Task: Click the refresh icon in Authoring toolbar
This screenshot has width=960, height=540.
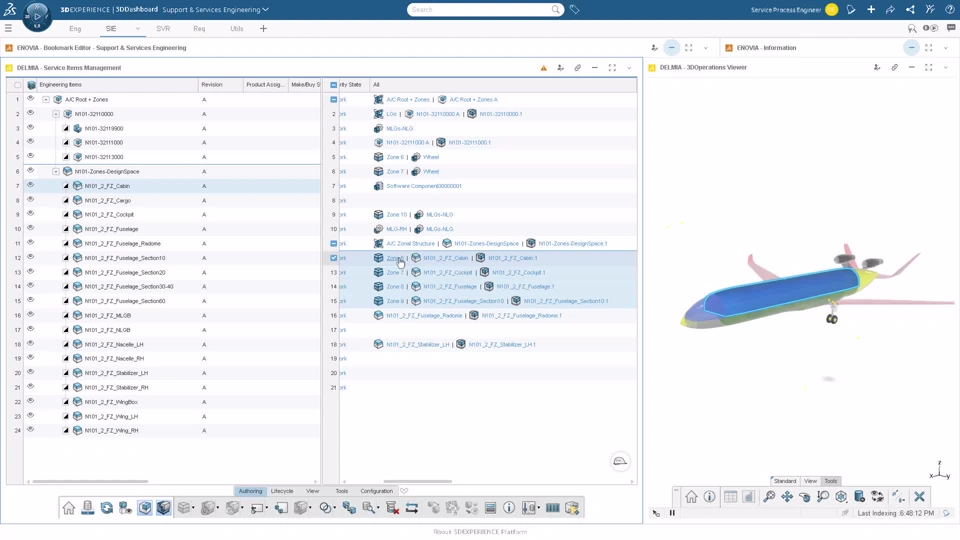Action: click(107, 508)
